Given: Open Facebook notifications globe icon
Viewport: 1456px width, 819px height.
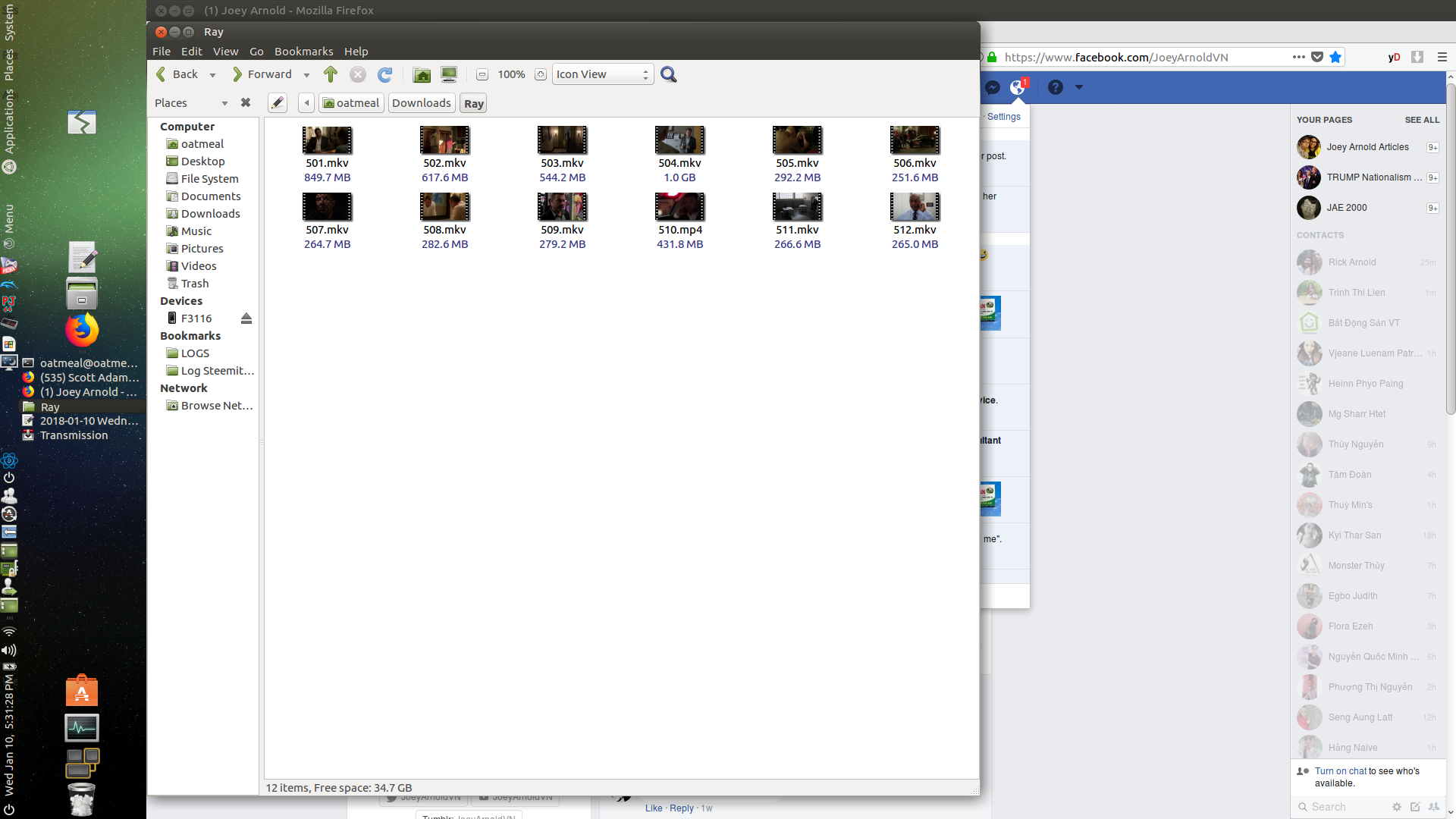Looking at the screenshot, I should pos(1018,87).
